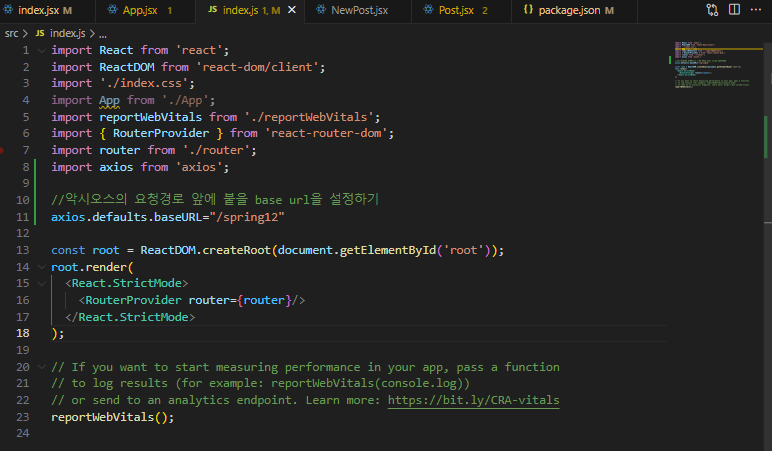
Task: Collapse the root.render fold arrow at line 14
Action: click(42, 267)
